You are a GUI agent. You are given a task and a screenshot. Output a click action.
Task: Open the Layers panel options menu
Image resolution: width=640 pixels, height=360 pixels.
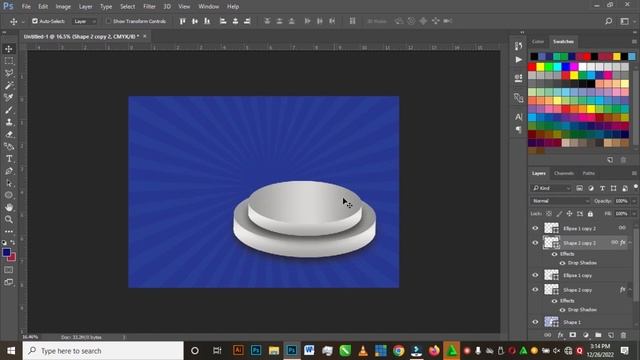click(634, 173)
